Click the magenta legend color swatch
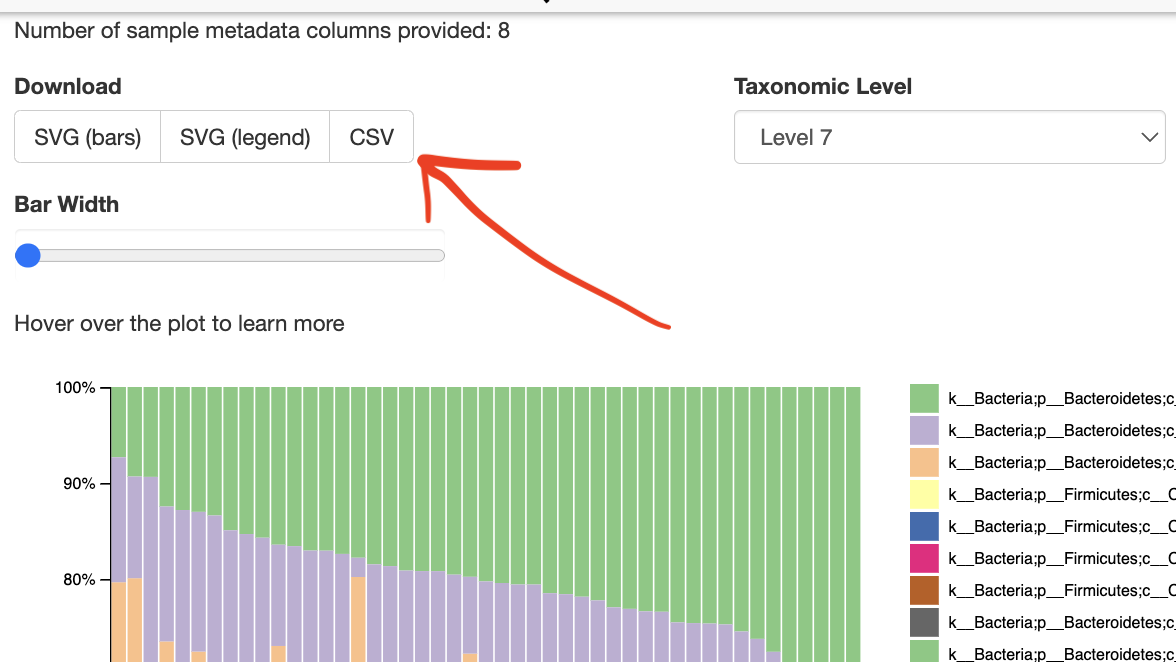Image resolution: width=1176 pixels, height=662 pixels. (x=924, y=558)
